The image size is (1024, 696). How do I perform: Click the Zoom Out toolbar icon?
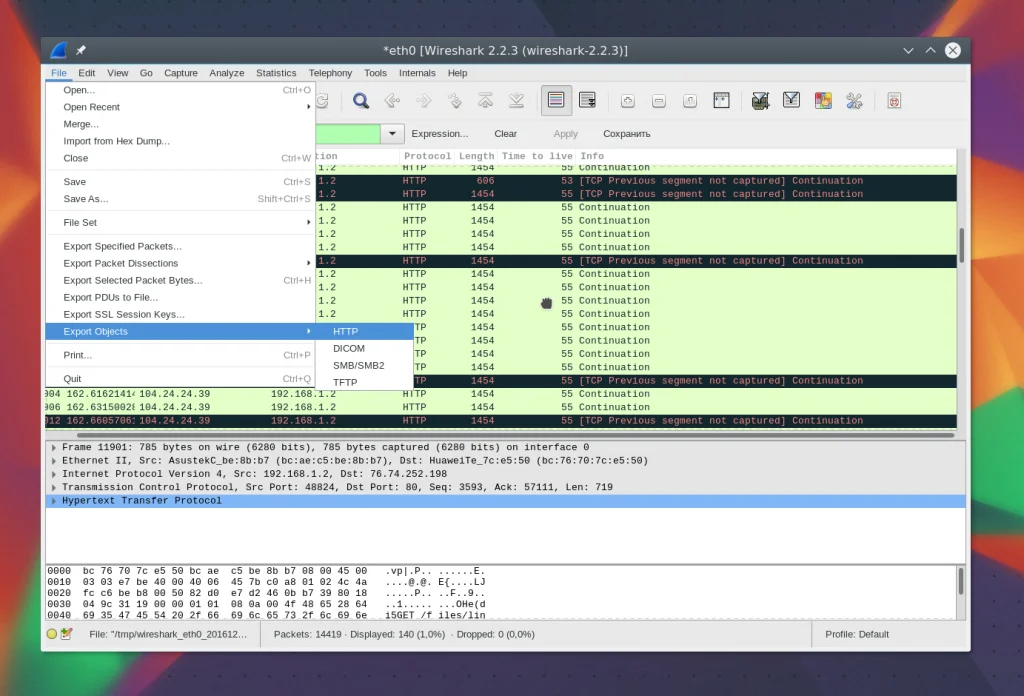[659, 101]
